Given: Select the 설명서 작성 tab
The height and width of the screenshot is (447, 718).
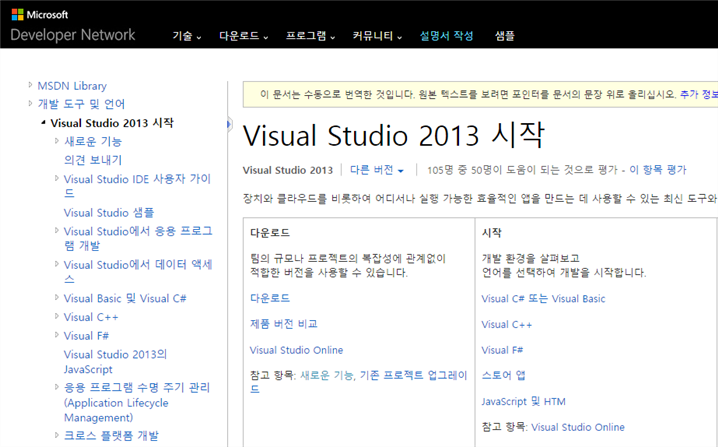Looking at the screenshot, I should click(446, 36).
